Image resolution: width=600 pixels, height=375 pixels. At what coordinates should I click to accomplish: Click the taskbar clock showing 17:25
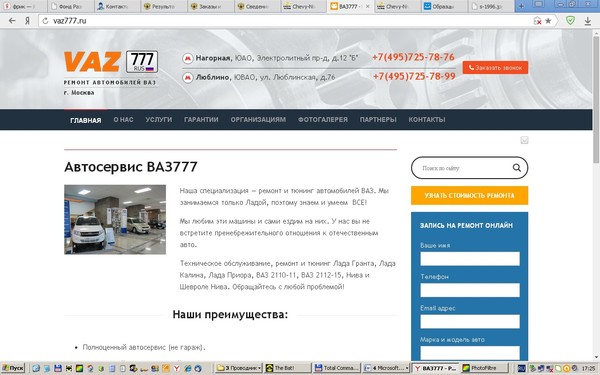click(590, 368)
